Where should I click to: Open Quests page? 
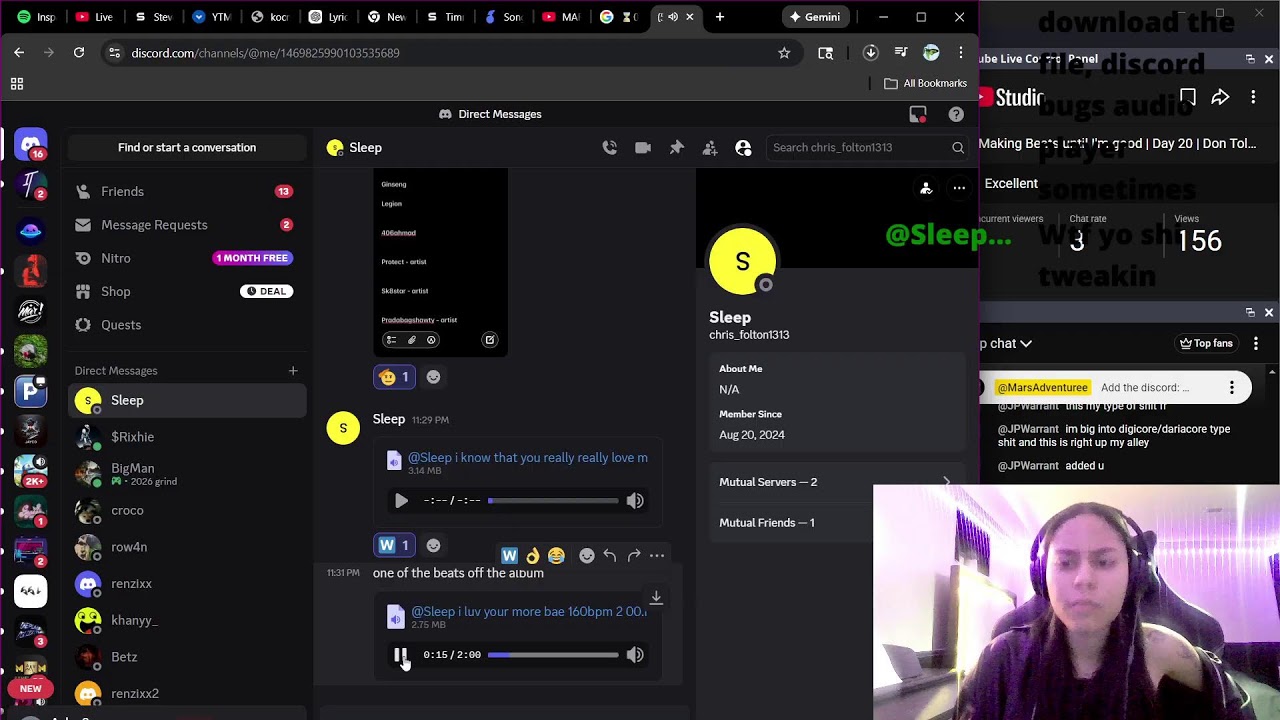(x=187, y=325)
